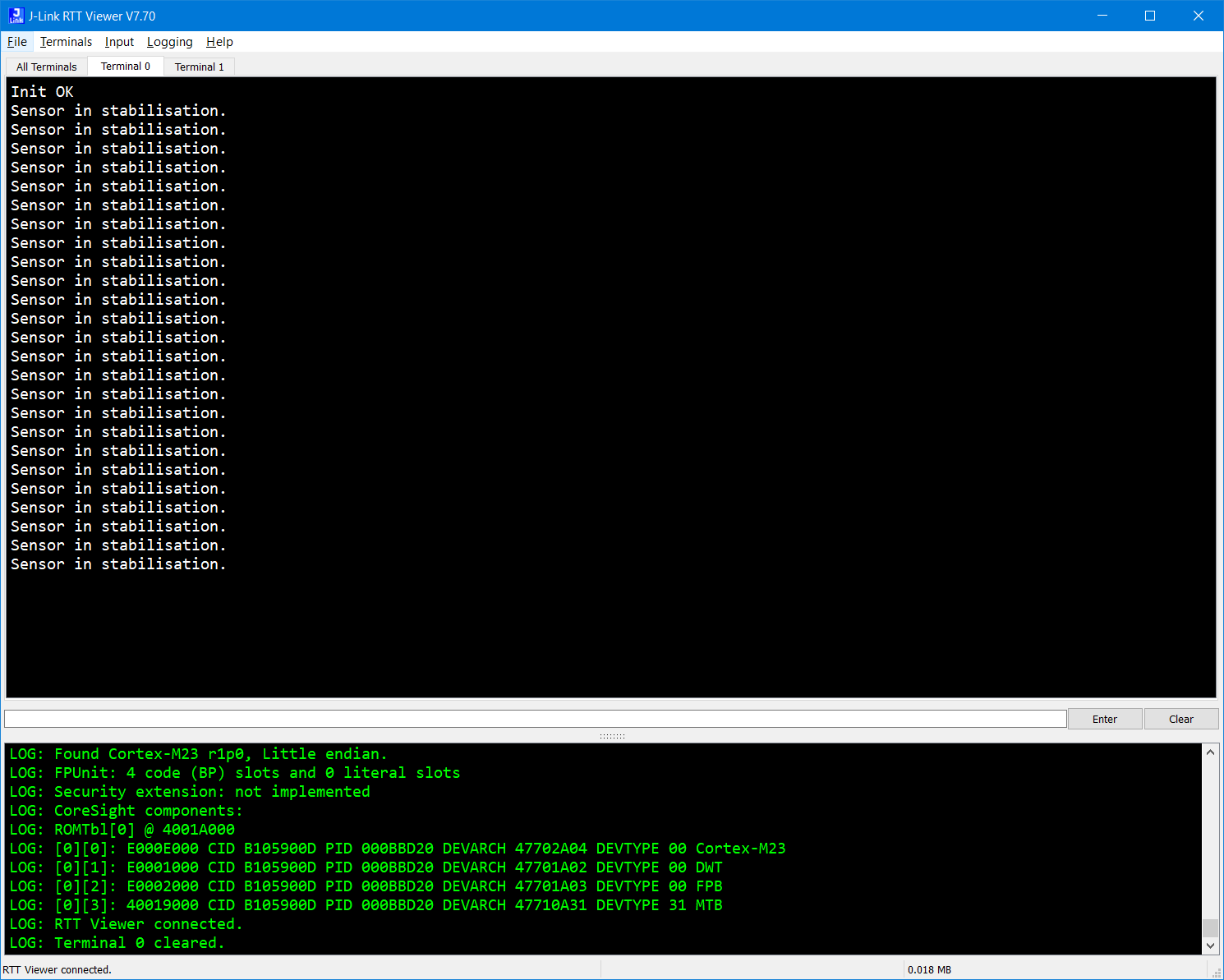1224x980 pixels.
Task: Switch to the All Terminals tab
Action: pos(47,67)
